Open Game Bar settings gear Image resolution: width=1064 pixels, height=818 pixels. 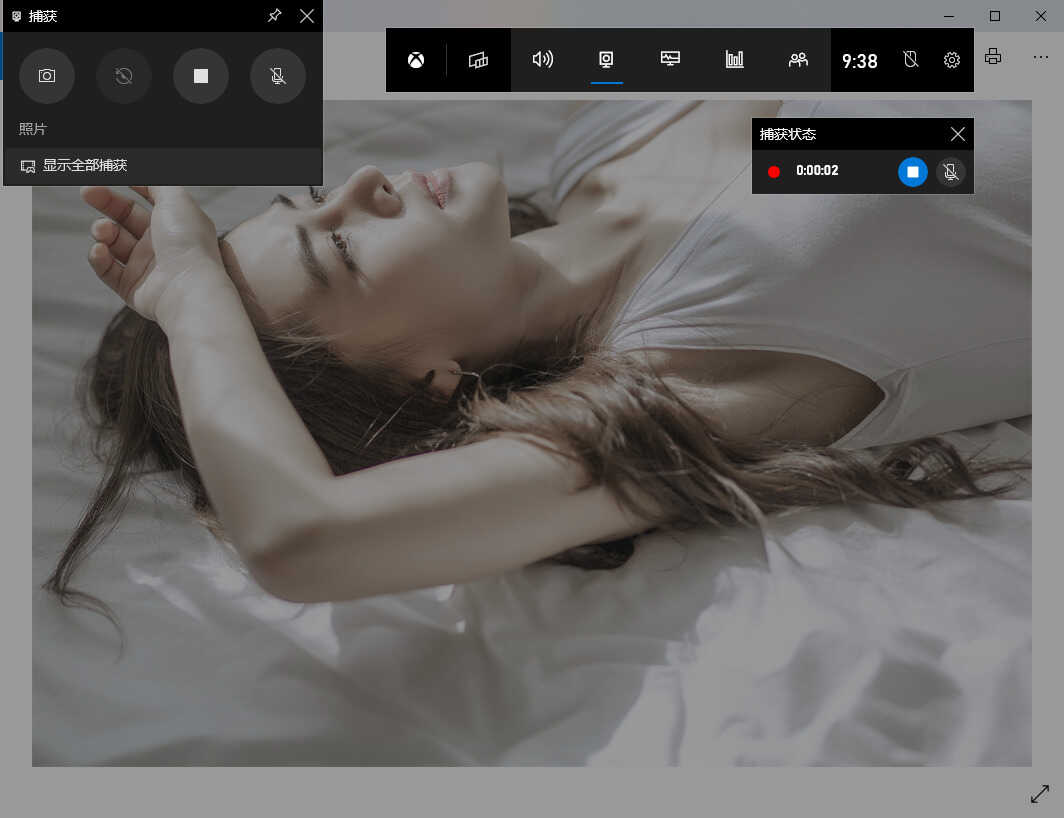(x=951, y=60)
